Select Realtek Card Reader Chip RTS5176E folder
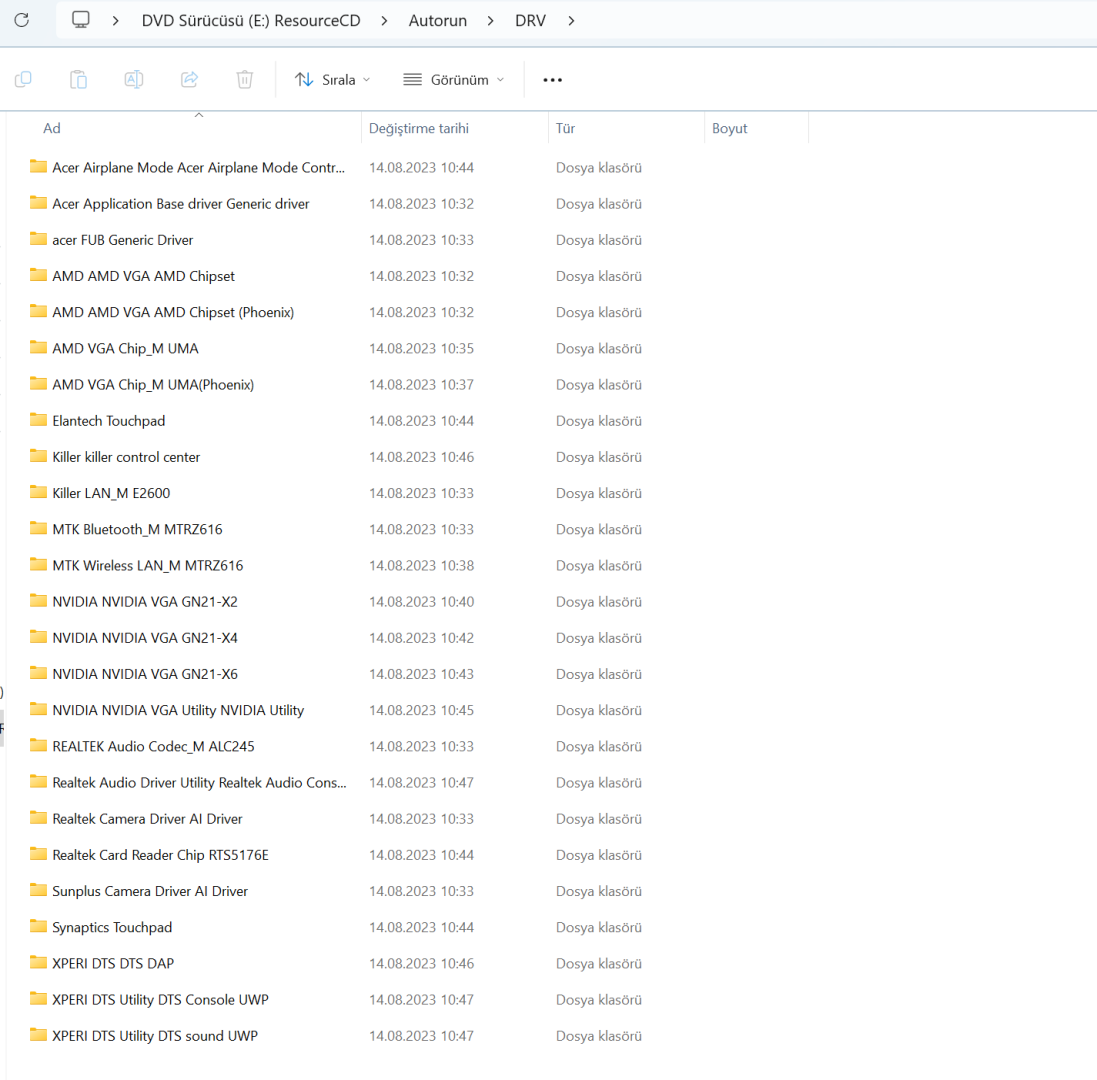Screen dimensions: 1097x1080 (x=160, y=855)
